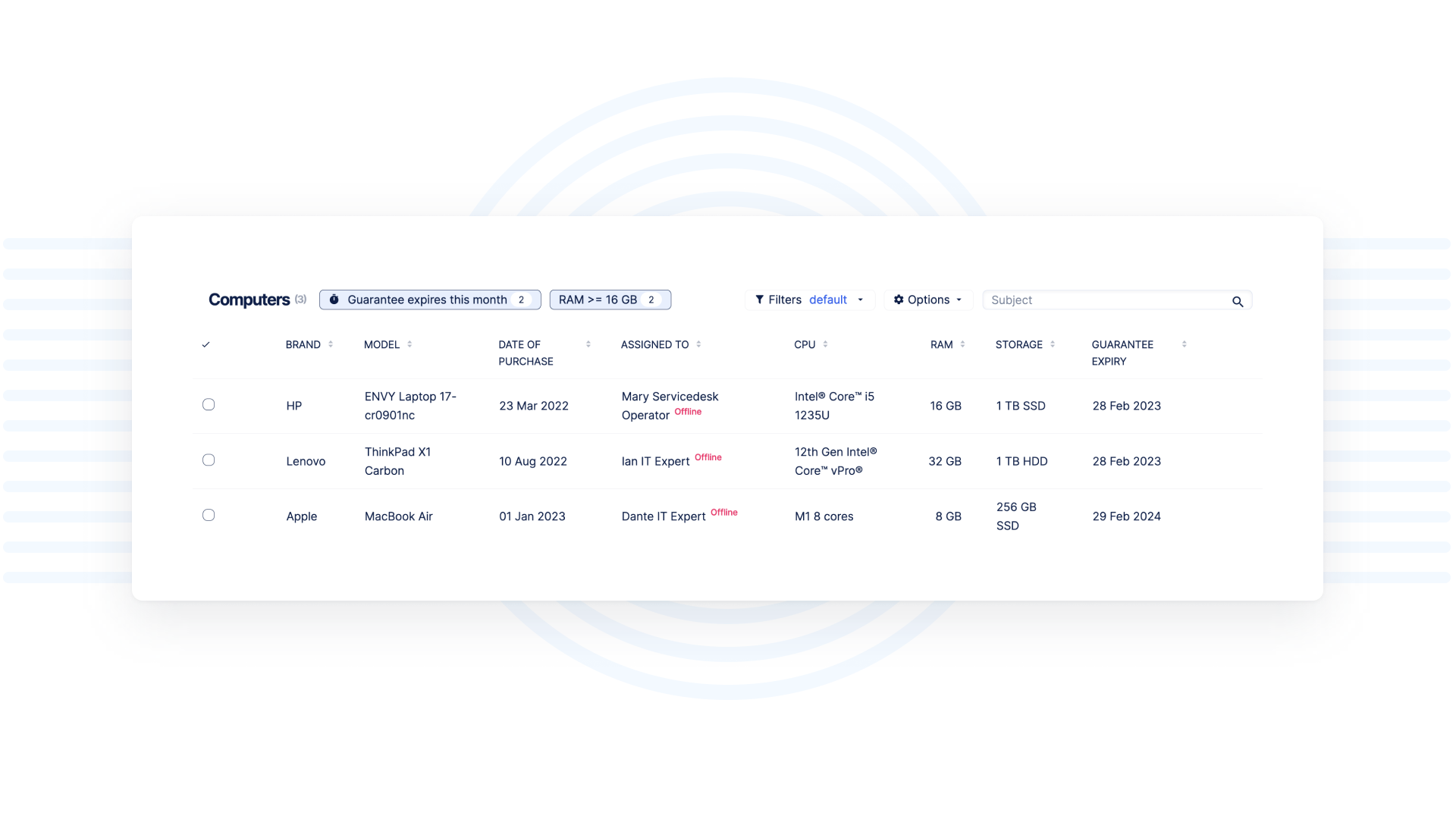Viewport: 1456px width, 816px height.
Task: Click the search magnifier icon
Action: point(1237,302)
